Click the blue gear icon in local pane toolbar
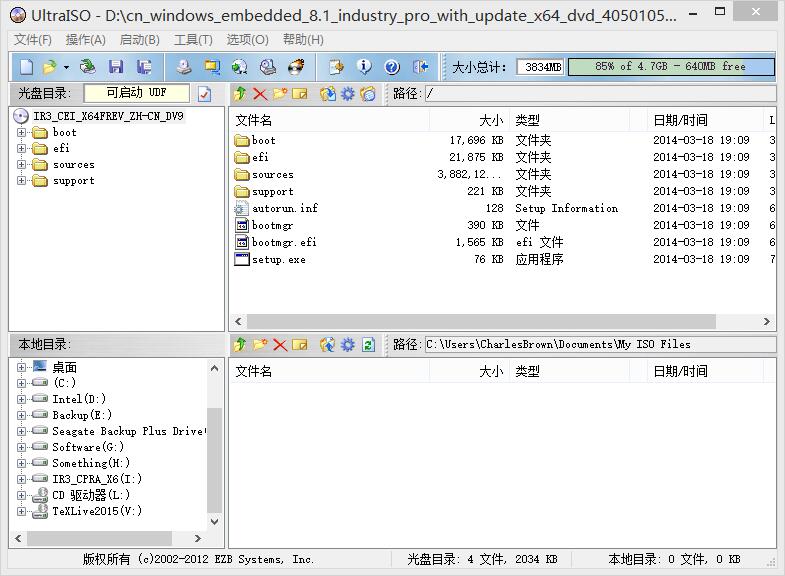Screen dimensions: 785x576 [347, 344]
